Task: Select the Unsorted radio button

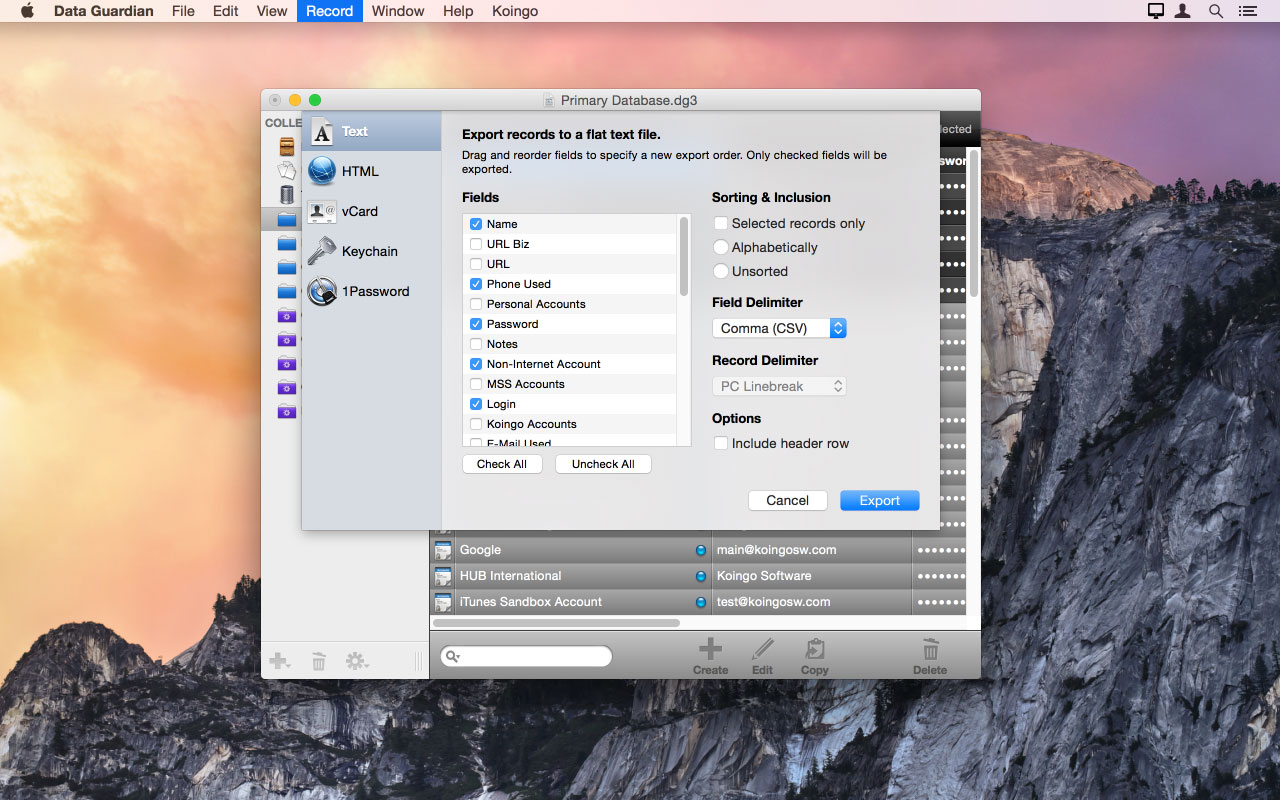Action: click(720, 271)
